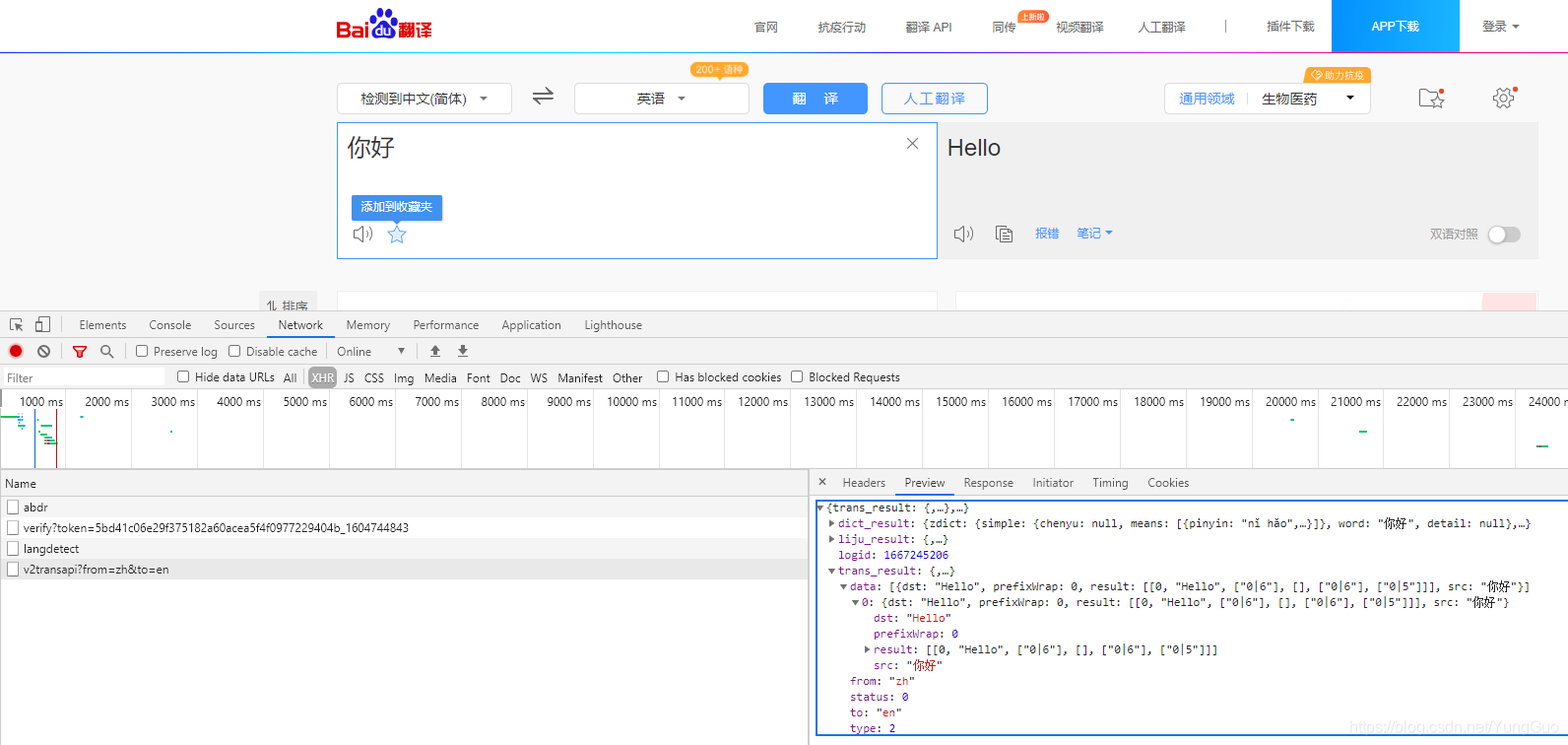
Task: Open the Lighthouse tab
Action: click(x=613, y=325)
